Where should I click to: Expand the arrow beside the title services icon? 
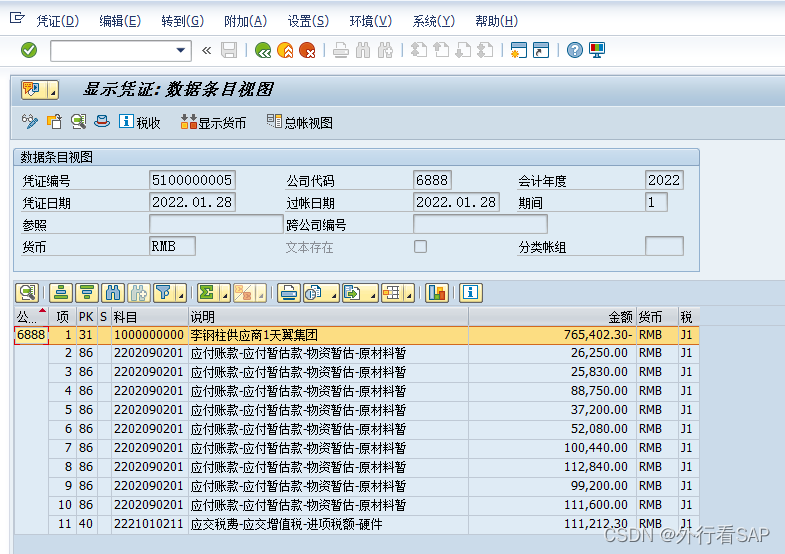[53, 90]
